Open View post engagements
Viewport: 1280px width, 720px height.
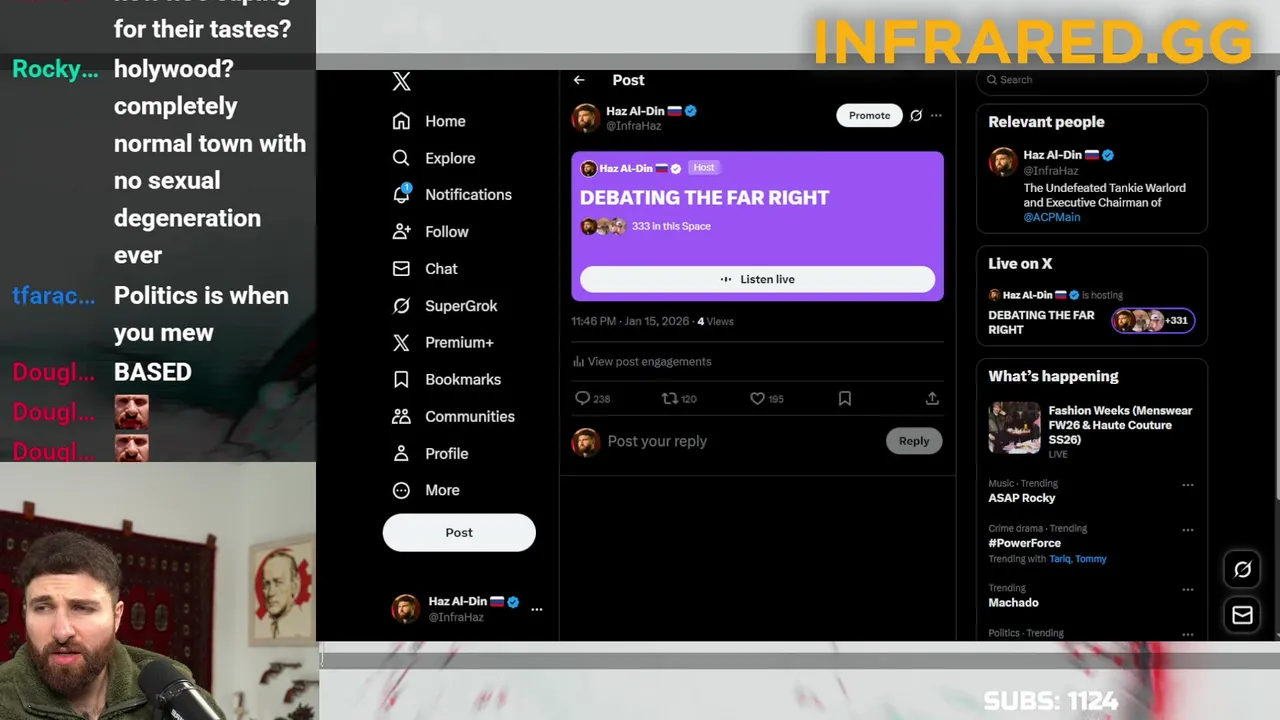click(x=642, y=362)
